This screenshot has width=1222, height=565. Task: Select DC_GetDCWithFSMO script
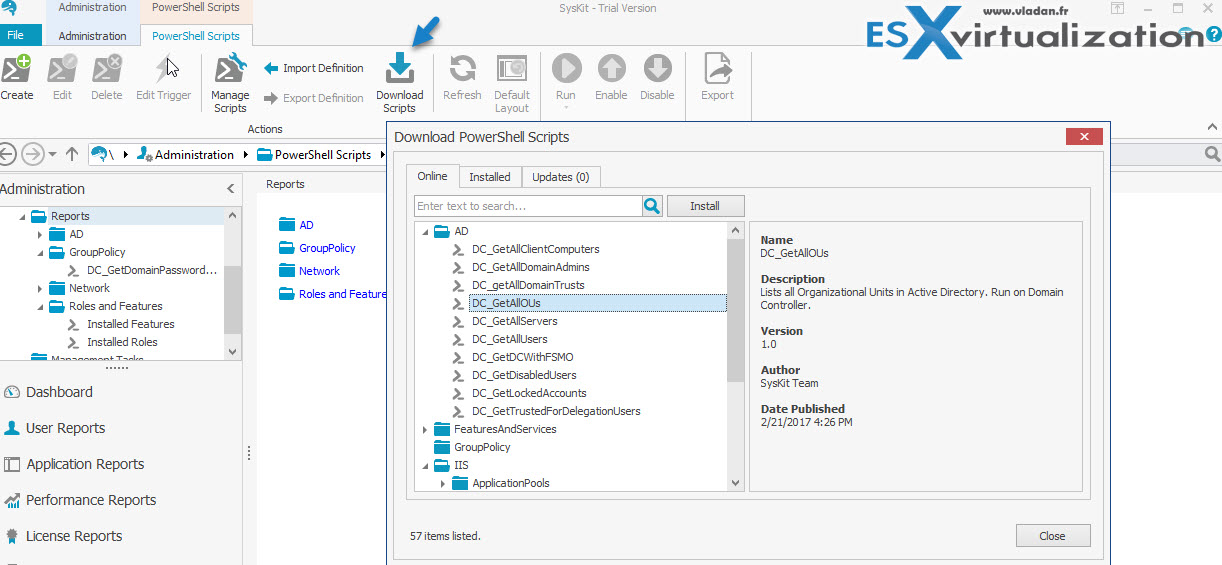(522, 357)
